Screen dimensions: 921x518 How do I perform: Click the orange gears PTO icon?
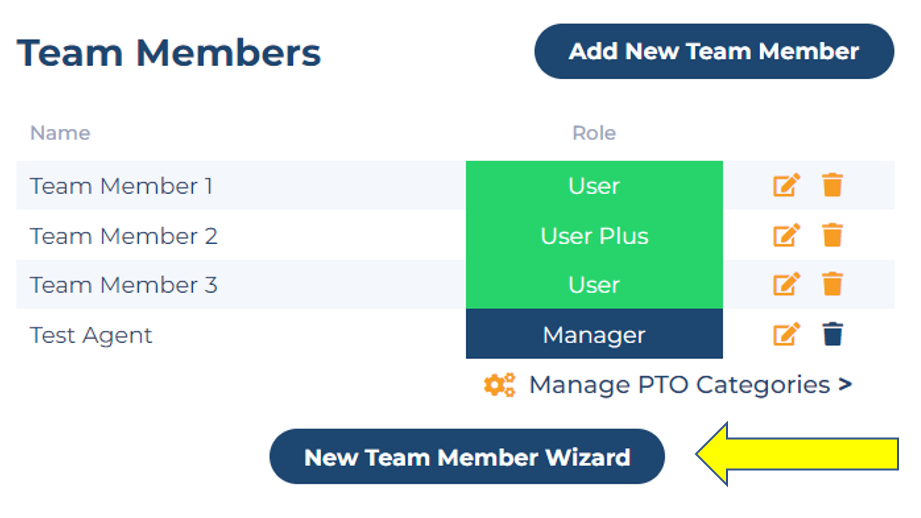499,385
